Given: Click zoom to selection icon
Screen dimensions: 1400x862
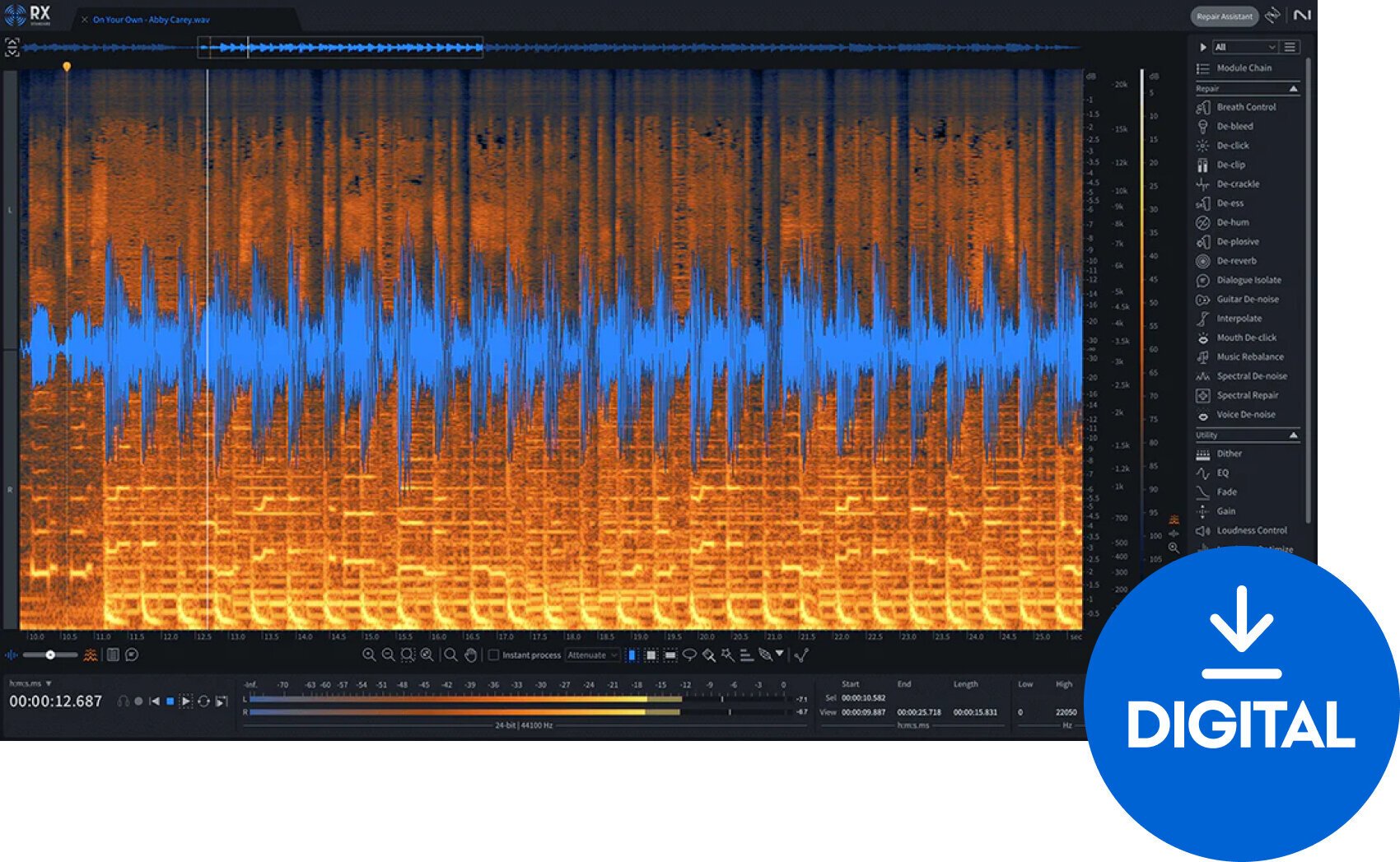Looking at the screenshot, I should pyautogui.click(x=408, y=655).
